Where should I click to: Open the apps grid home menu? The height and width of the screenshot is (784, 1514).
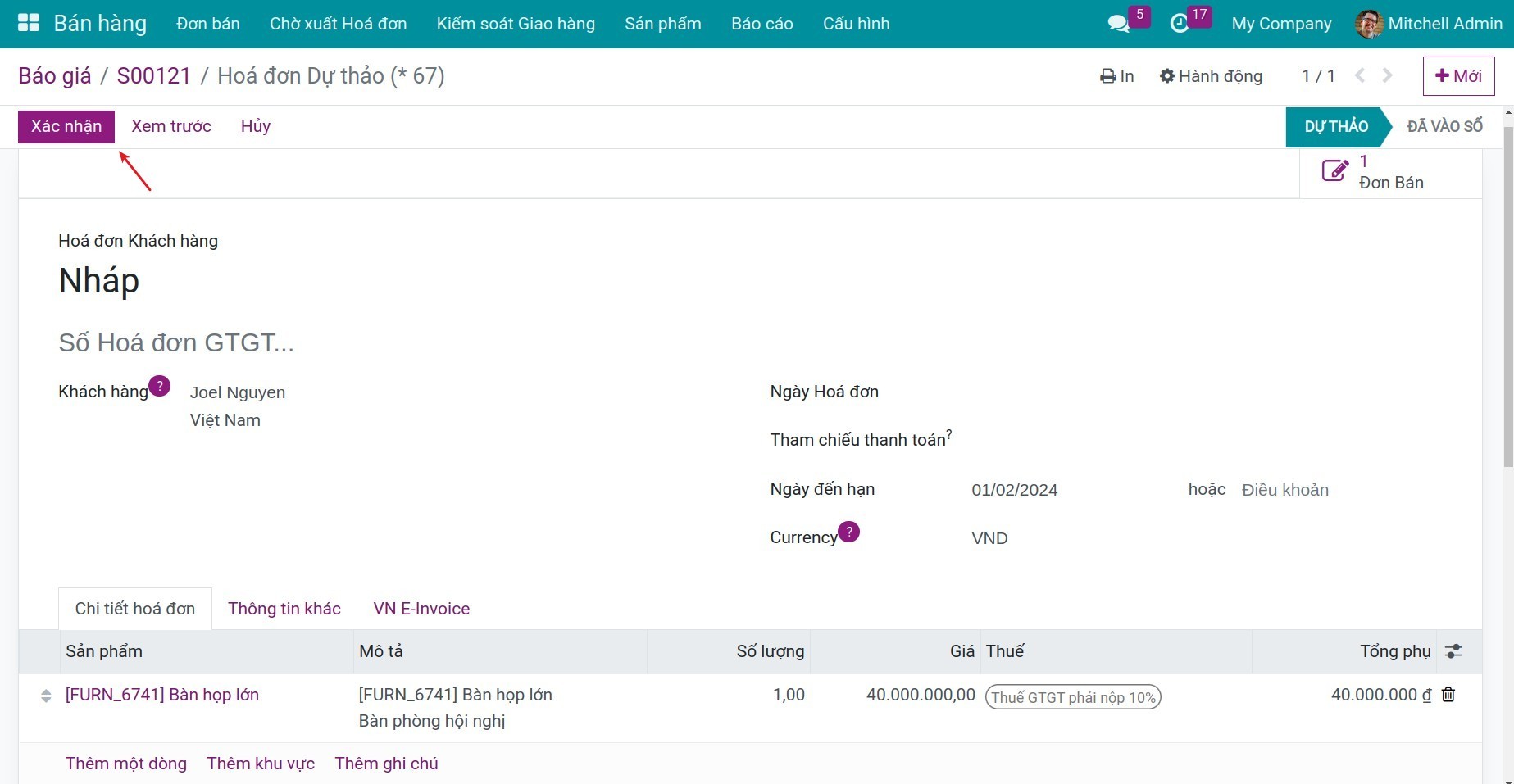[29, 23]
